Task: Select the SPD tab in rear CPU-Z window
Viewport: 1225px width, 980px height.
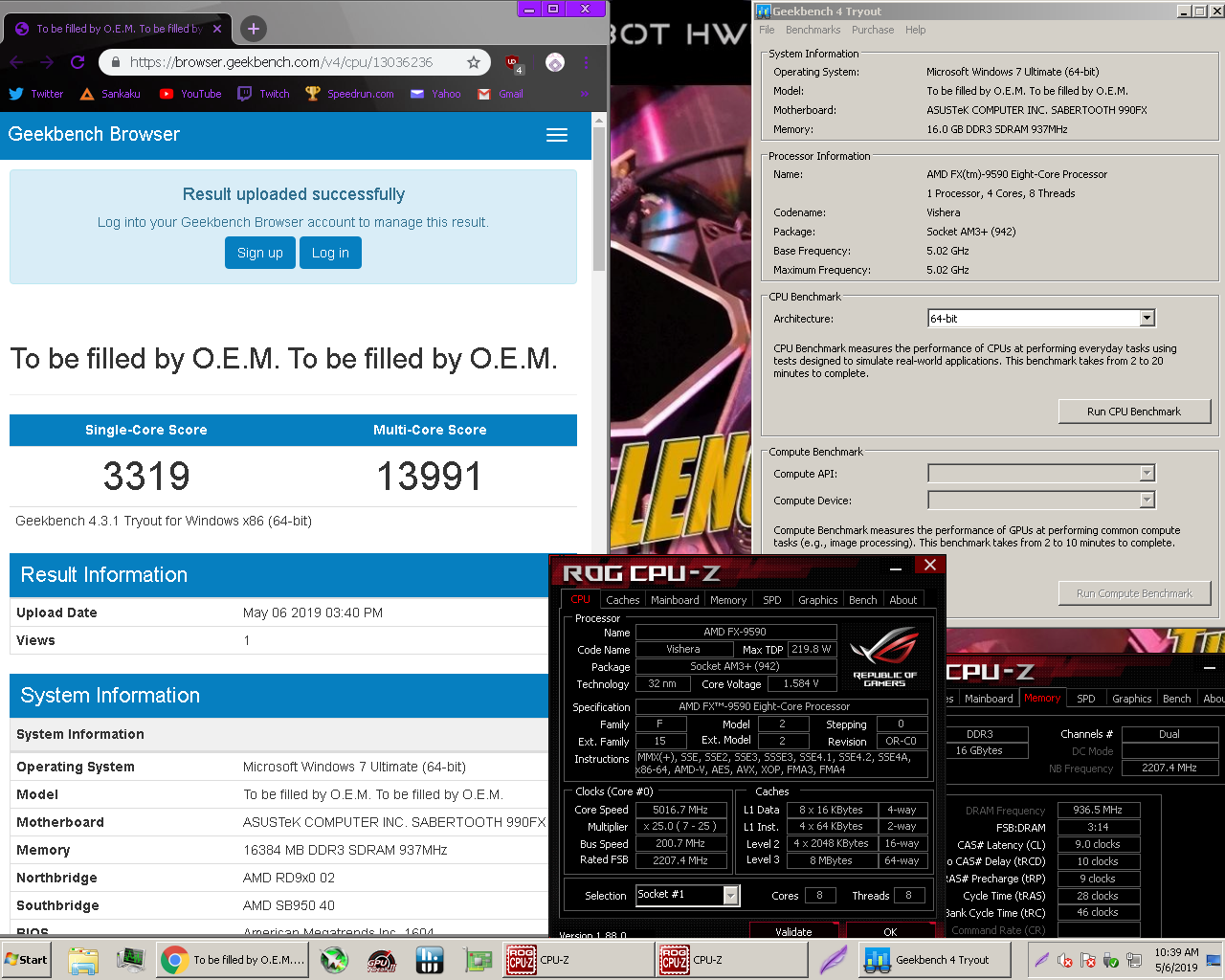Action: coord(1086,699)
